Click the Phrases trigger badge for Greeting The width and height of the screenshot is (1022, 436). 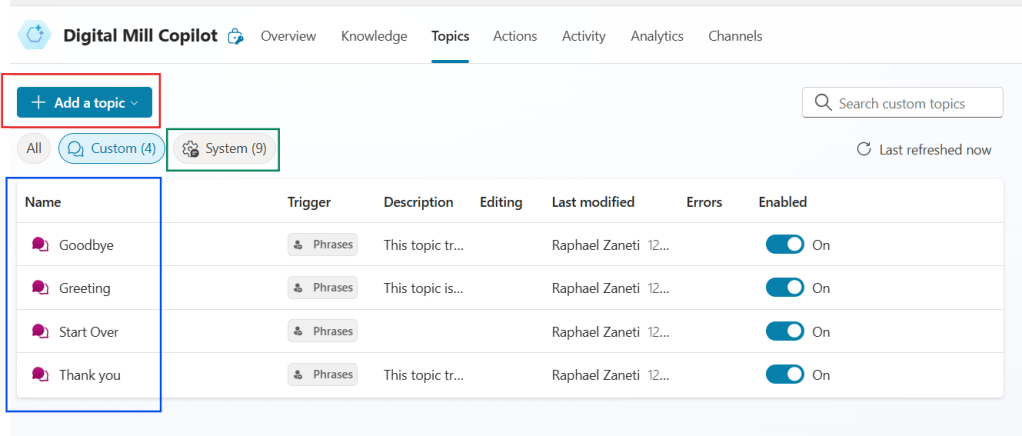point(323,287)
